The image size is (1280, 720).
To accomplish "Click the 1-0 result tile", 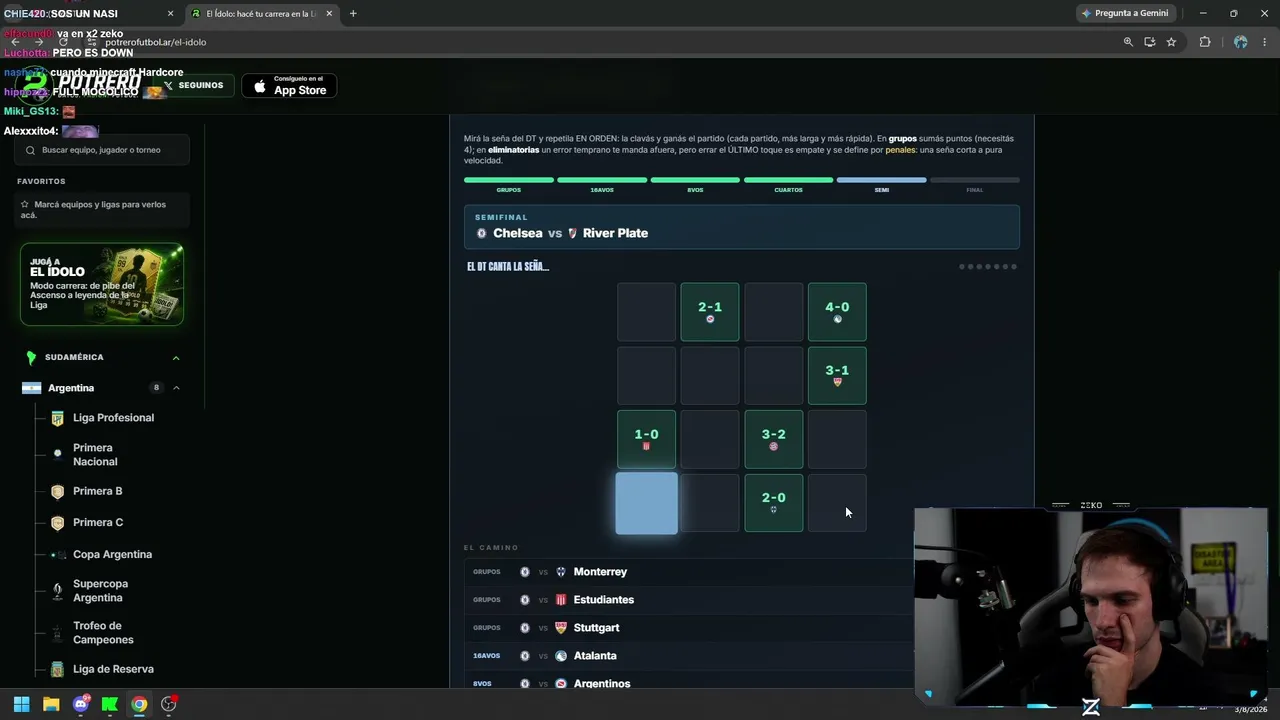I will [x=646, y=439].
